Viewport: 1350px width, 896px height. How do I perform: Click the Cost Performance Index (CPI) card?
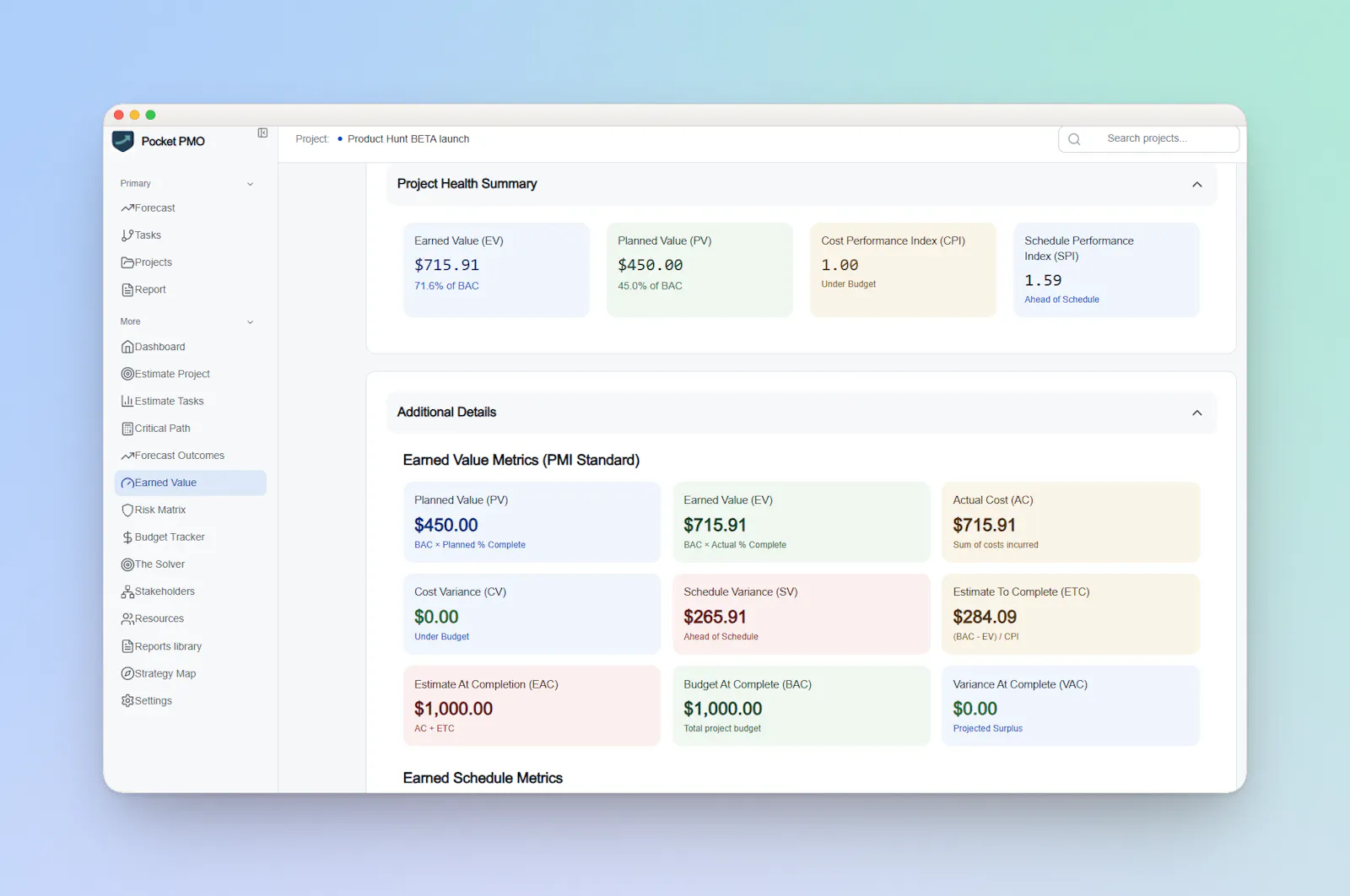903,270
